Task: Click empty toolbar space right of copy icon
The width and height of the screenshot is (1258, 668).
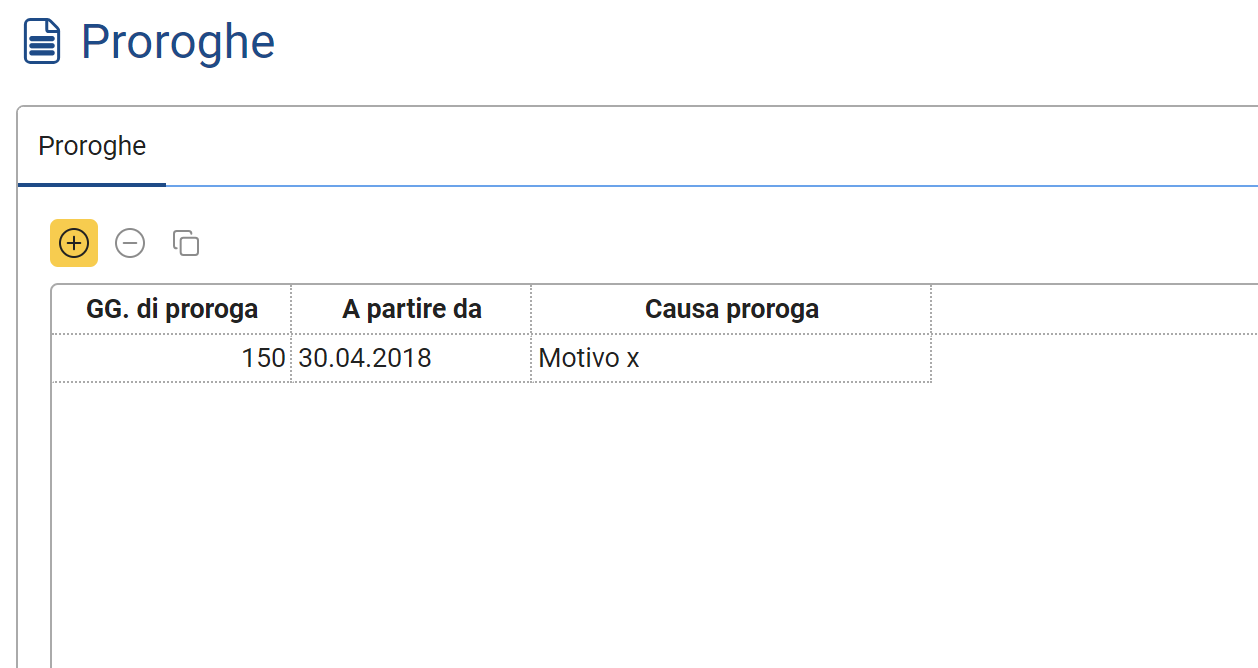Action: pos(600,243)
